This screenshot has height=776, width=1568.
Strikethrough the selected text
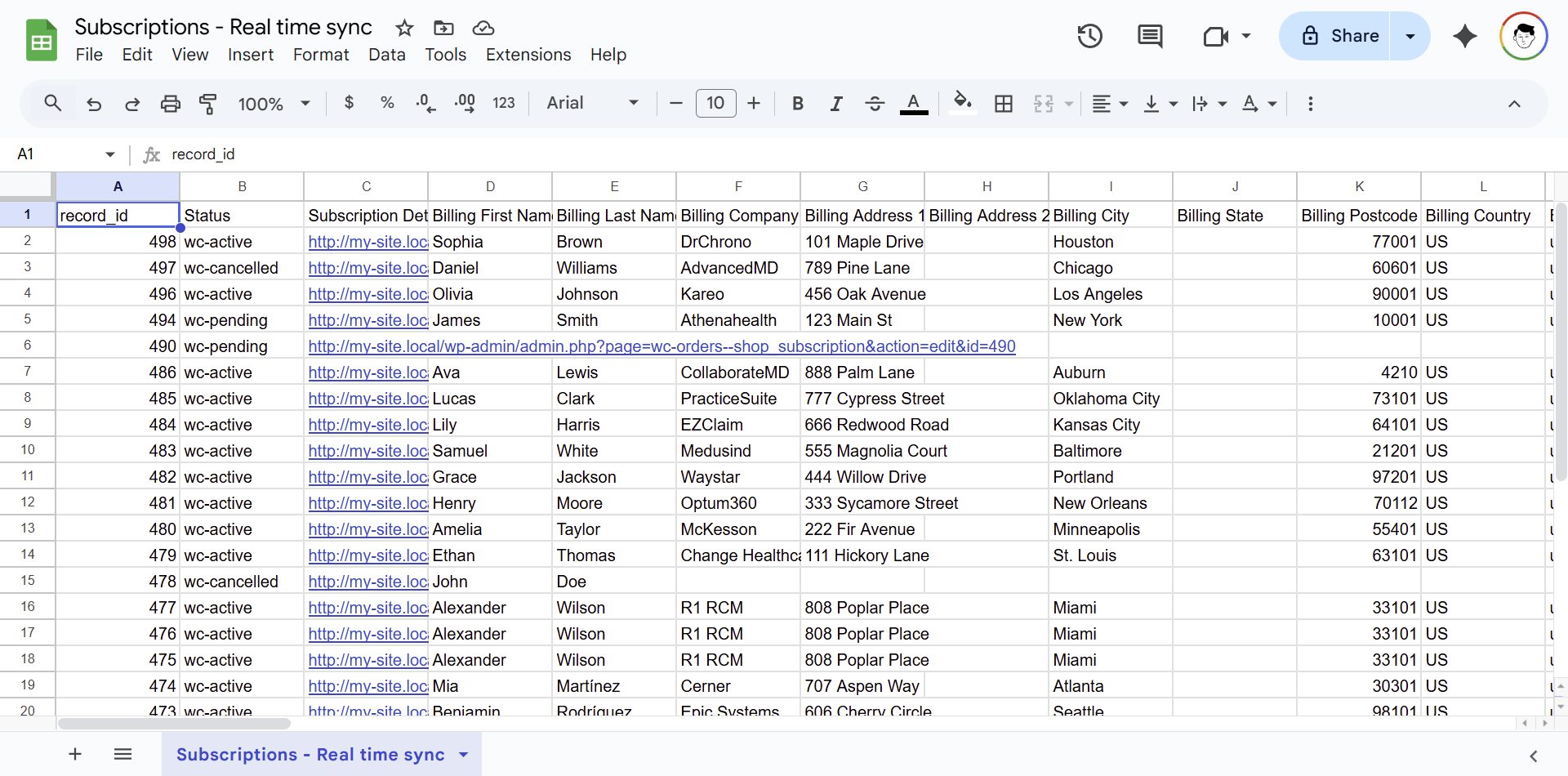click(875, 104)
